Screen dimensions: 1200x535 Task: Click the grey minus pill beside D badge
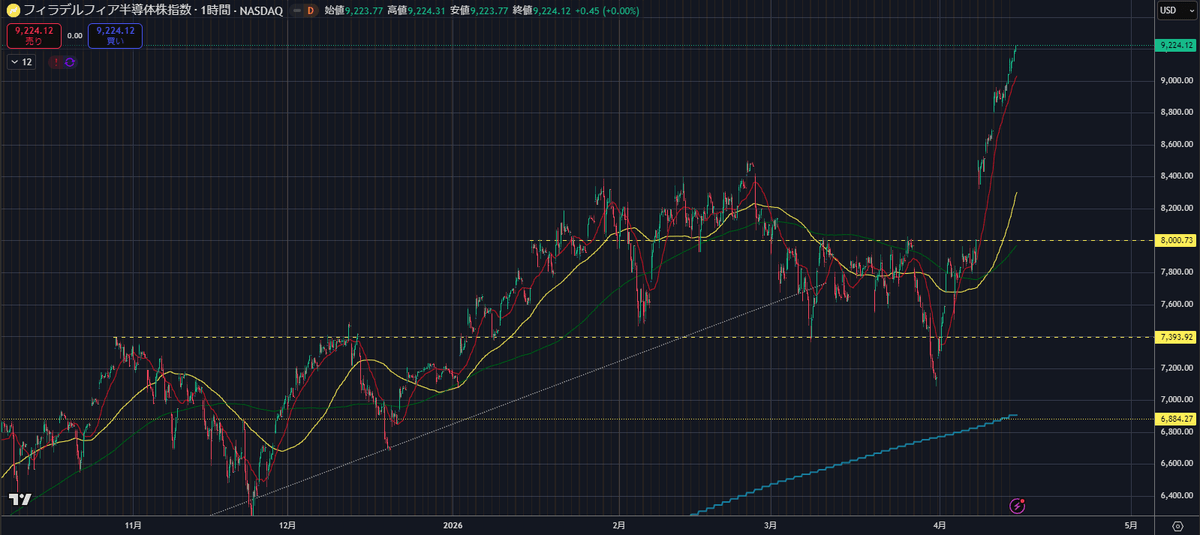[x=295, y=10]
